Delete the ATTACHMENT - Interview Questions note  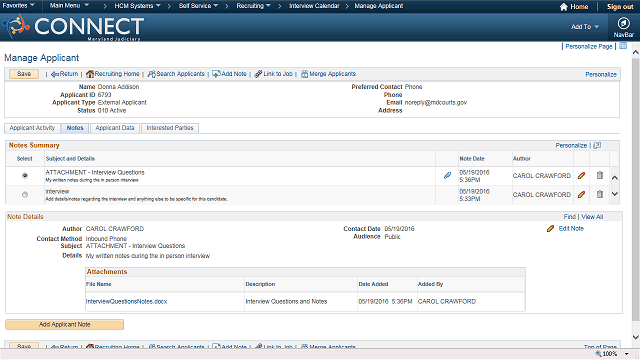600,175
